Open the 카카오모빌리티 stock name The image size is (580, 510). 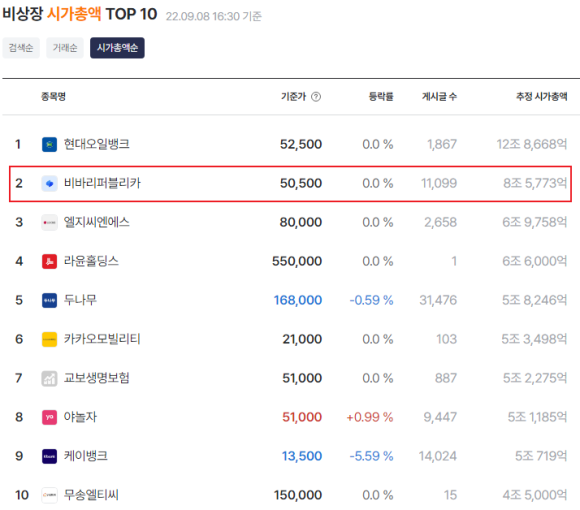tap(102, 339)
